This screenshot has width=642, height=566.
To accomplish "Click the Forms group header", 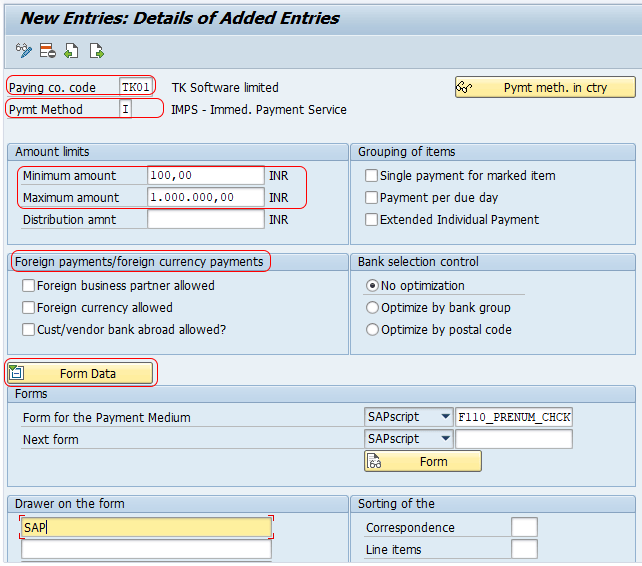I will [31, 394].
